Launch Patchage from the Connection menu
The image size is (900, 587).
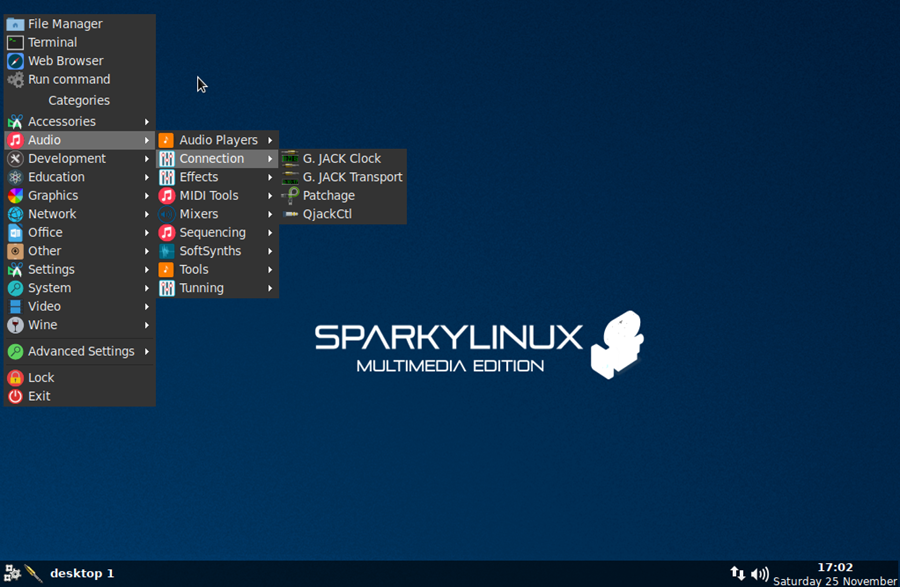(x=343, y=196)
